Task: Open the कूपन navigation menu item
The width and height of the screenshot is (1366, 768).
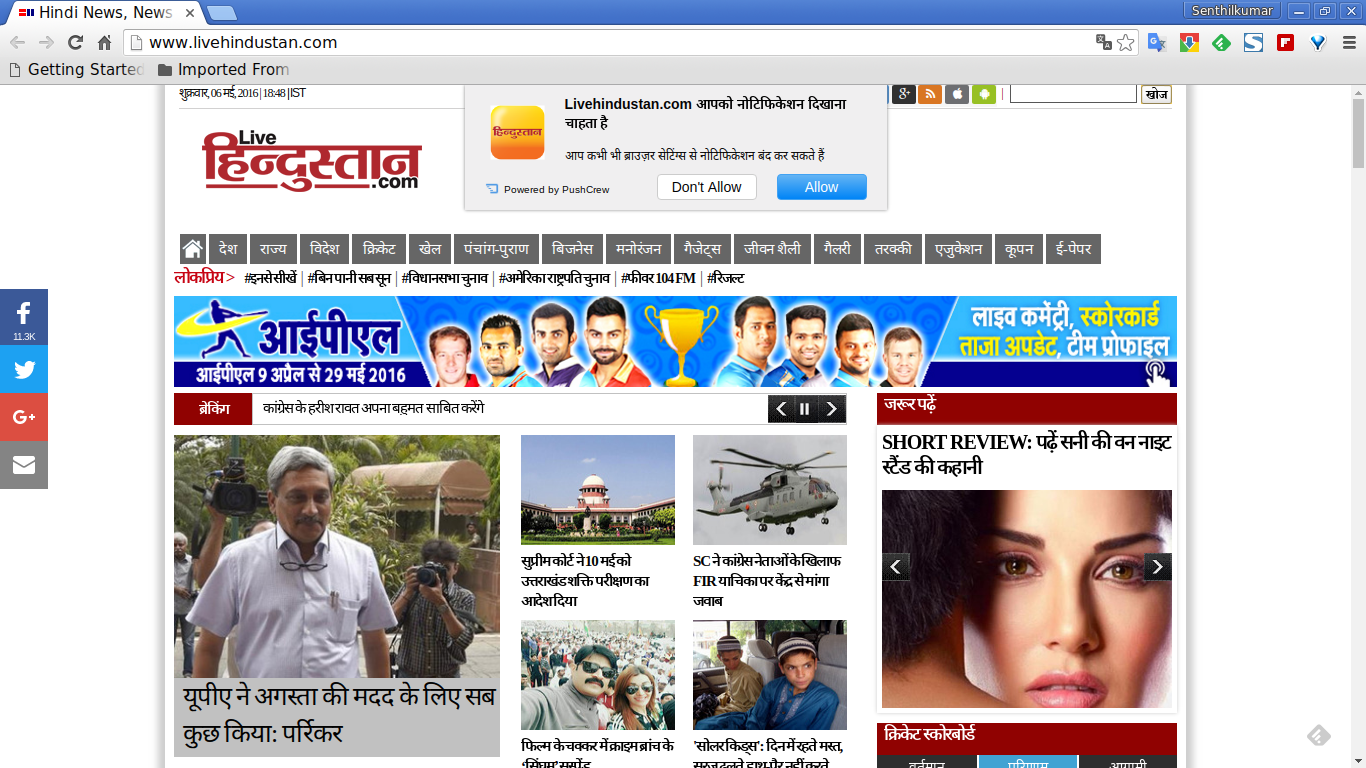Action: [1019, 249]
